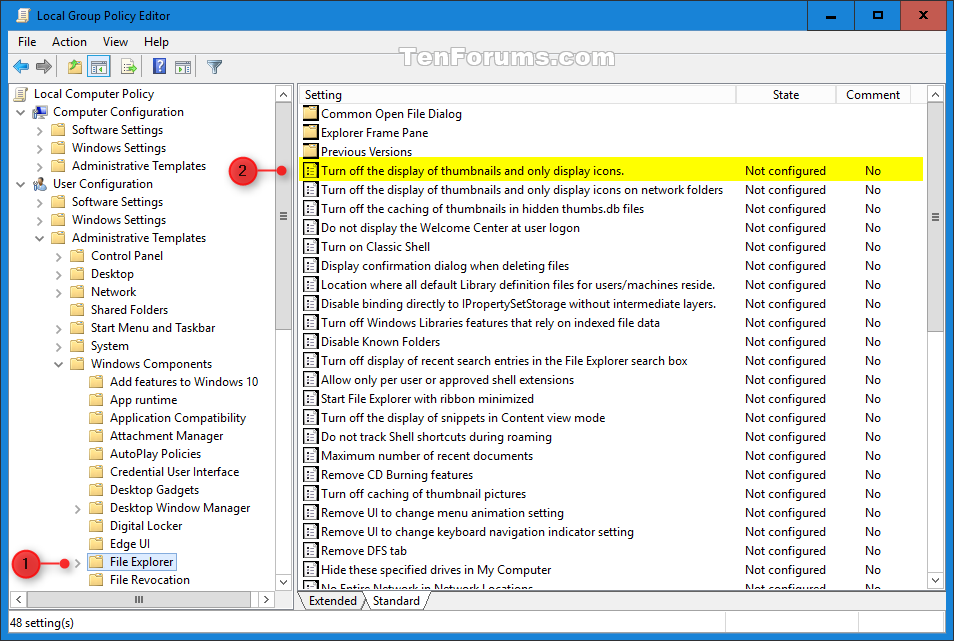Switch to the Extended tab
The image size is (954, 641).
[x=333, y=601]
